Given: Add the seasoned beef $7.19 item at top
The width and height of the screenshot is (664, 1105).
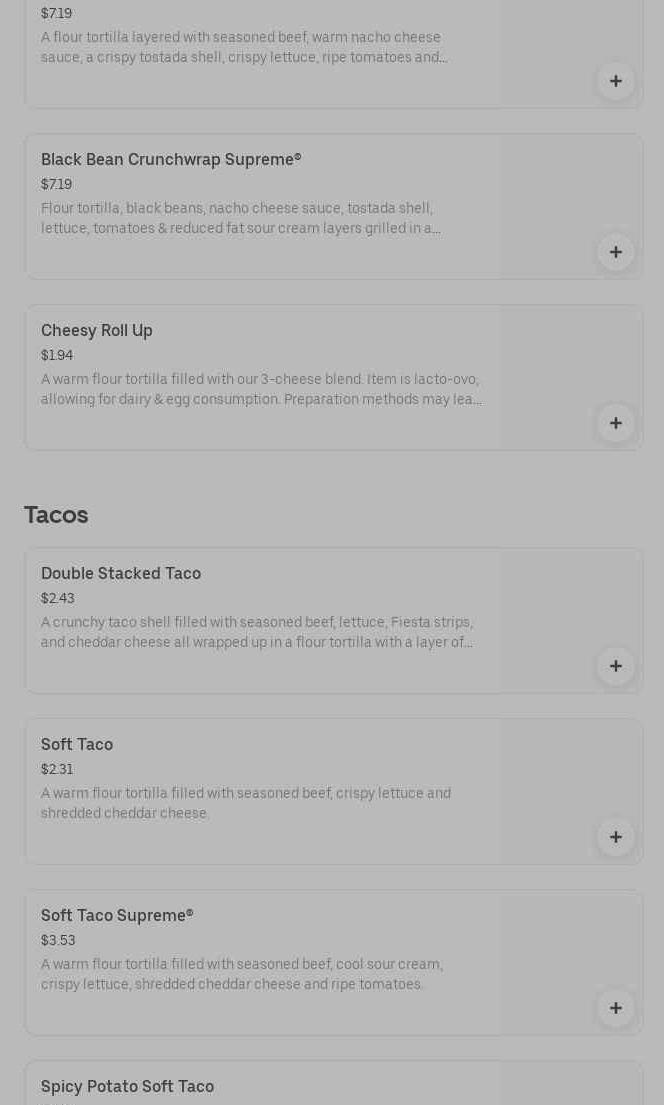Looking at the screenshot, I should tap(615, 81).
